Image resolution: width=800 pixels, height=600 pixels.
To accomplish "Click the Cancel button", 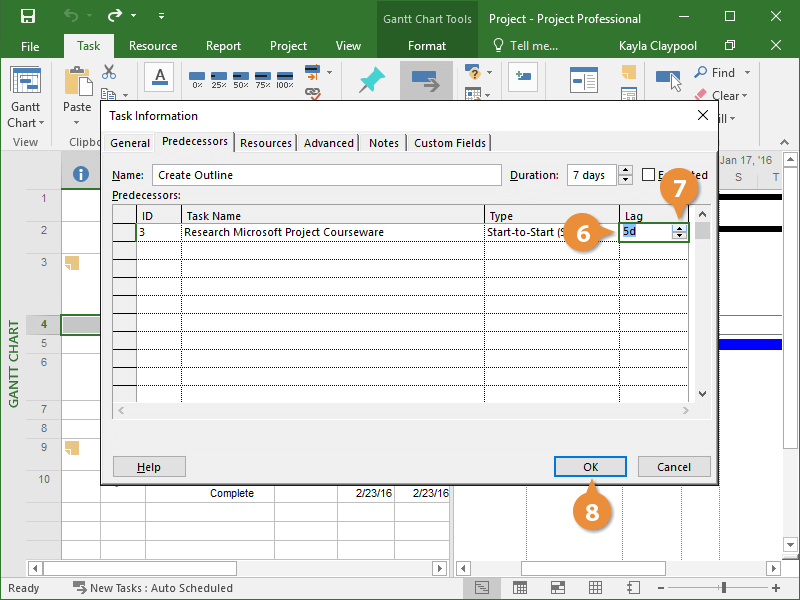I will coord(673,467).
